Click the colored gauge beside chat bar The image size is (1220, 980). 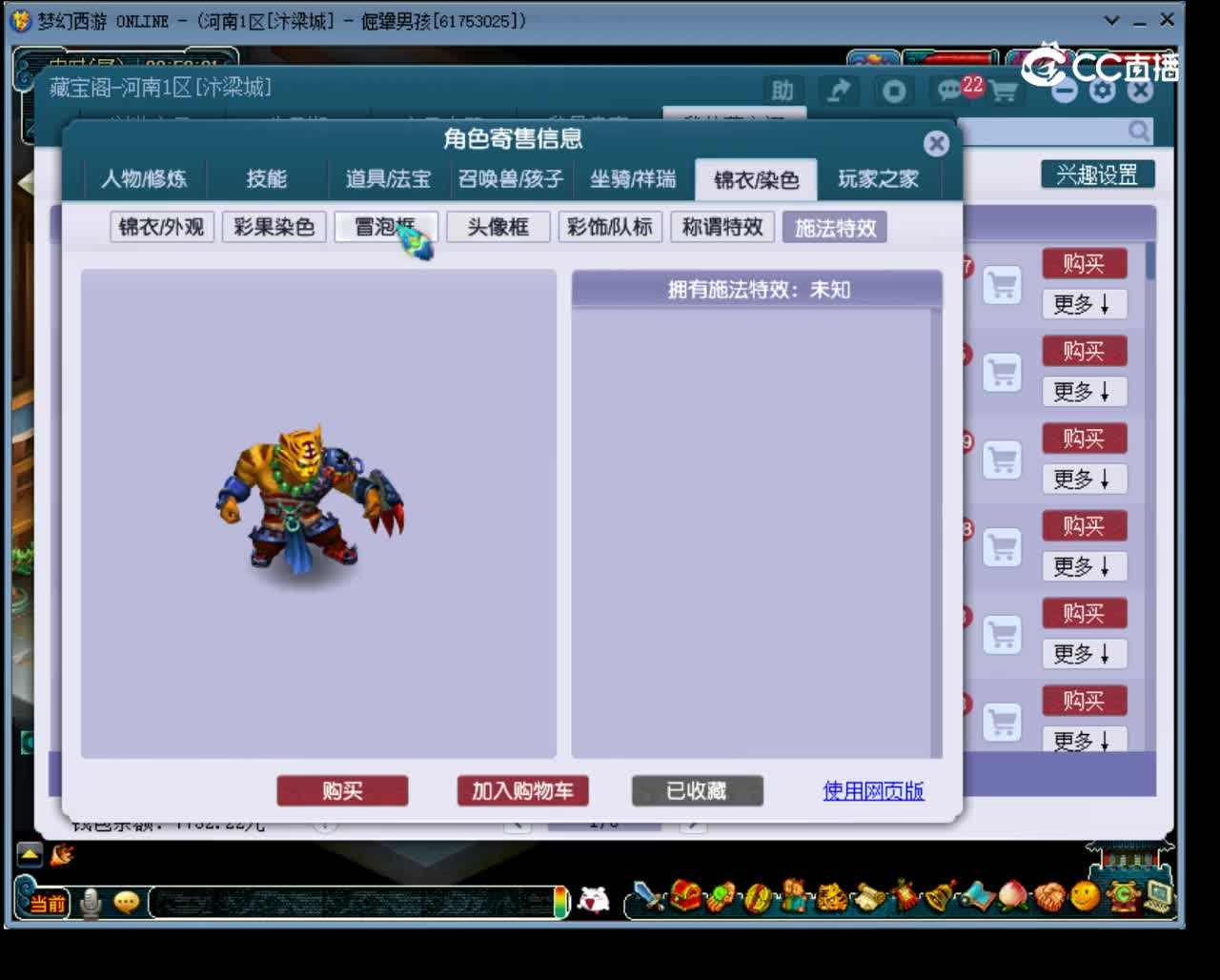point(561,902)
